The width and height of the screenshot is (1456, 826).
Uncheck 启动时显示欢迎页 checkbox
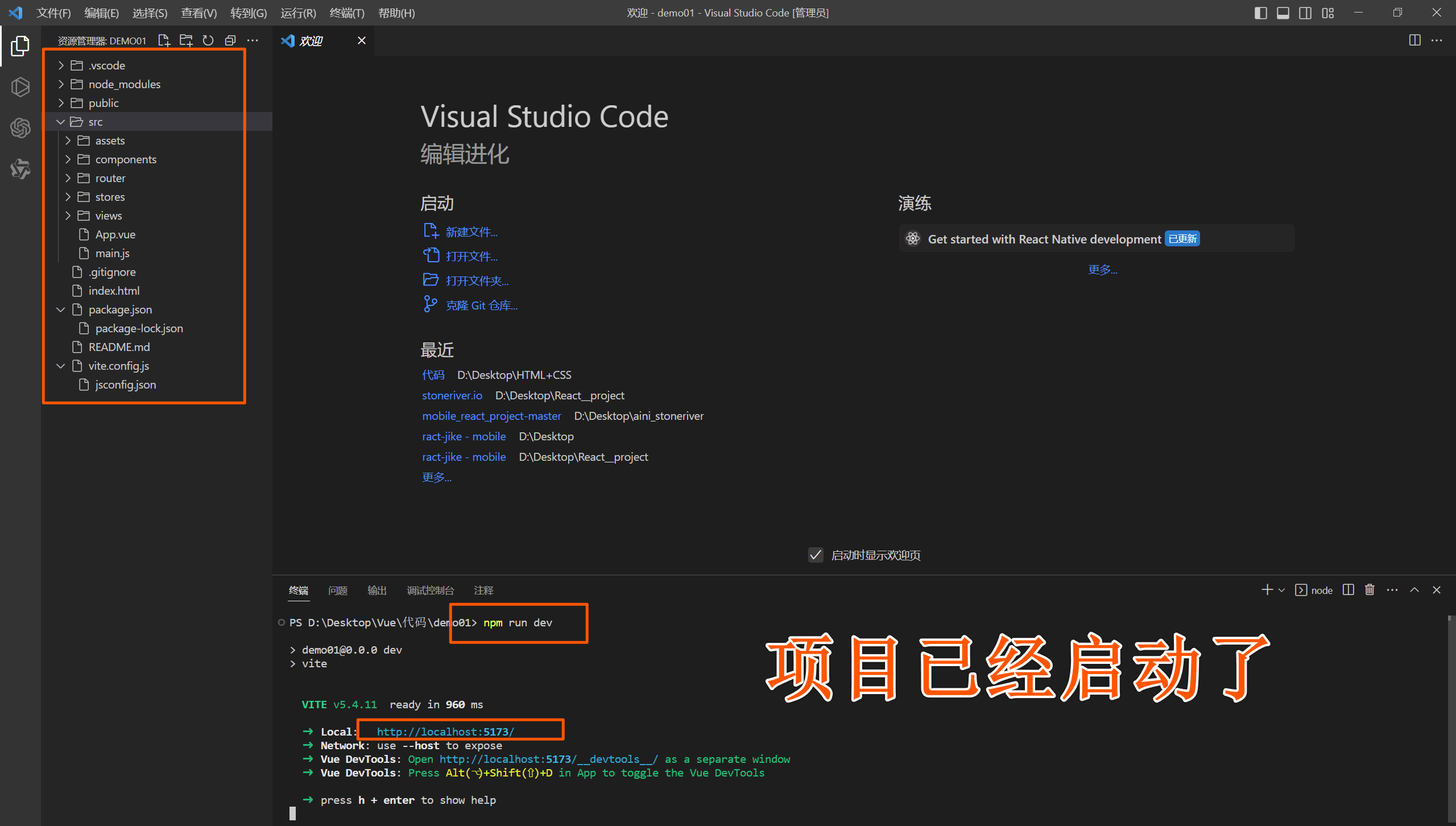pos(816,555)
